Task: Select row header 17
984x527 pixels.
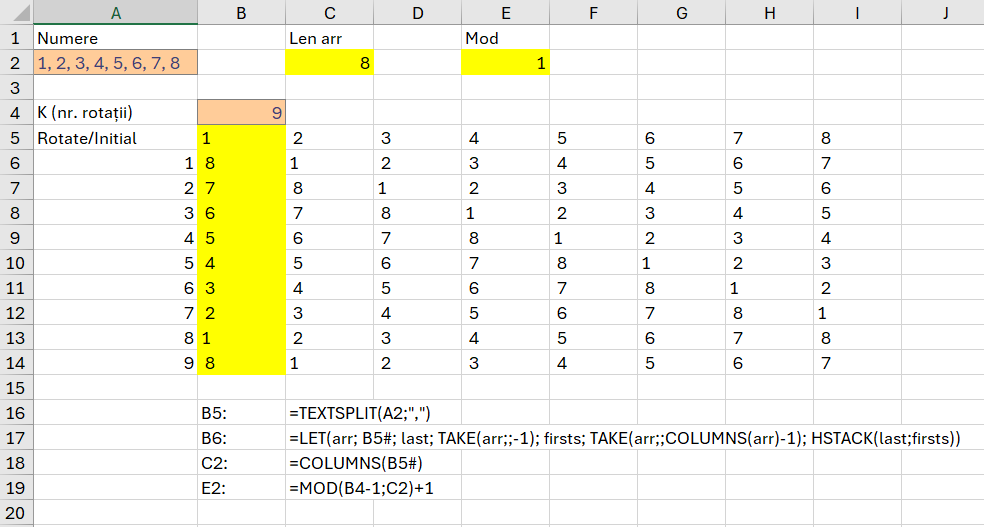Action: [16, 438]
